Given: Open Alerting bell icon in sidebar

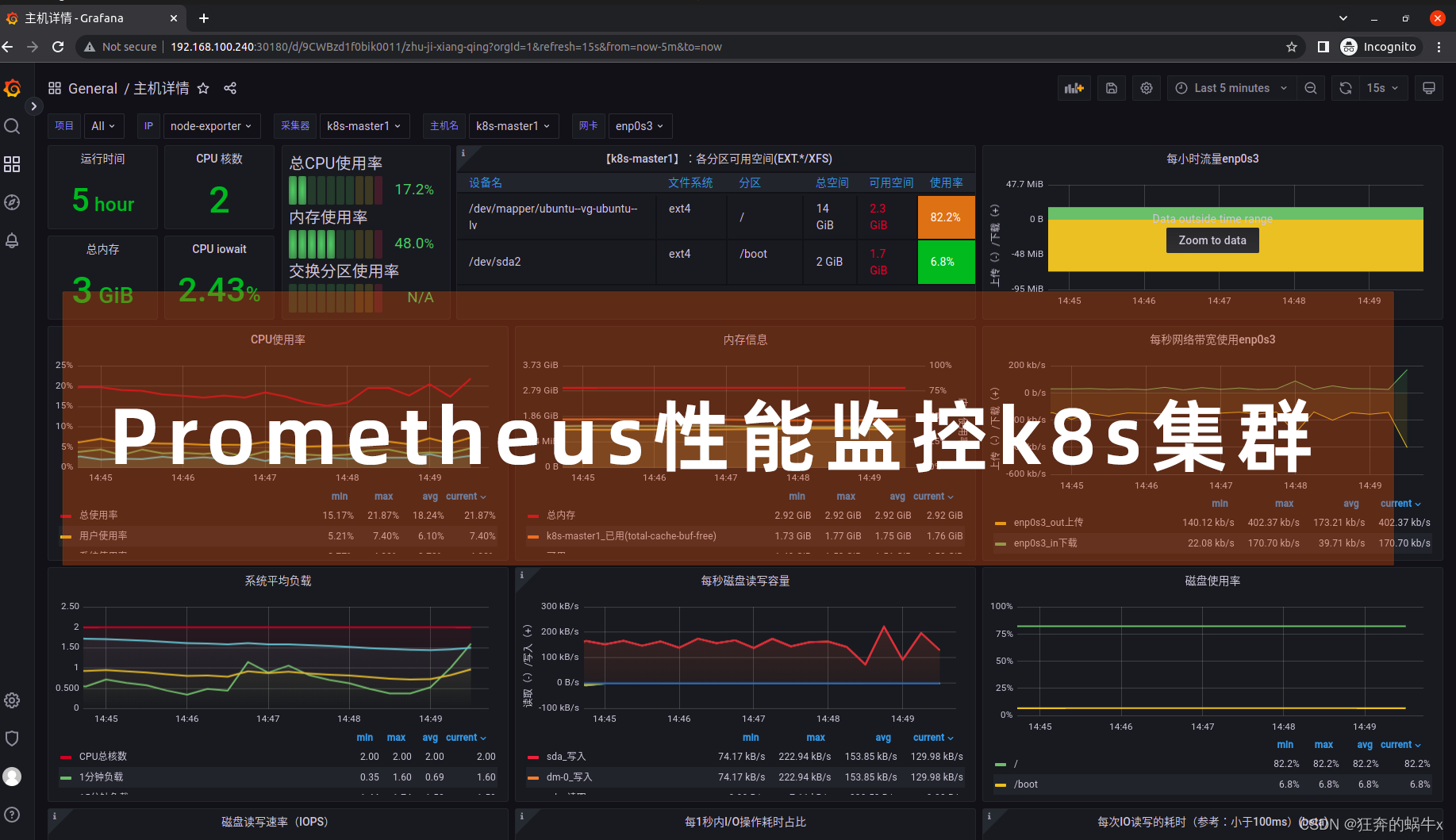Looking at the screenshot, I should 12,240.
